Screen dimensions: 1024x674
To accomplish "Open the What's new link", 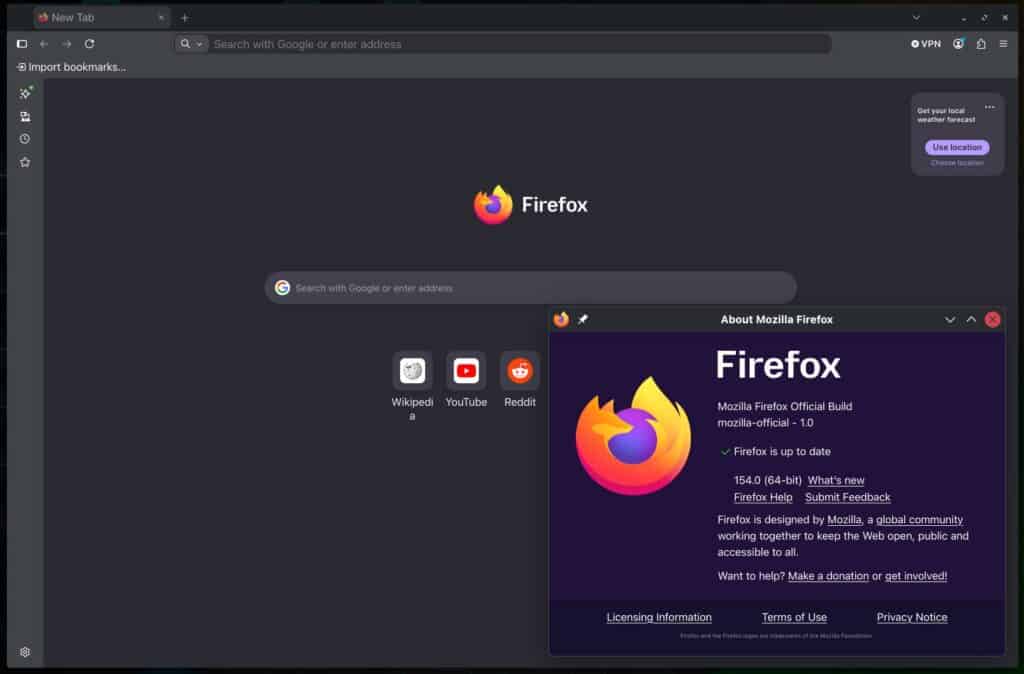I will (836, 481).
